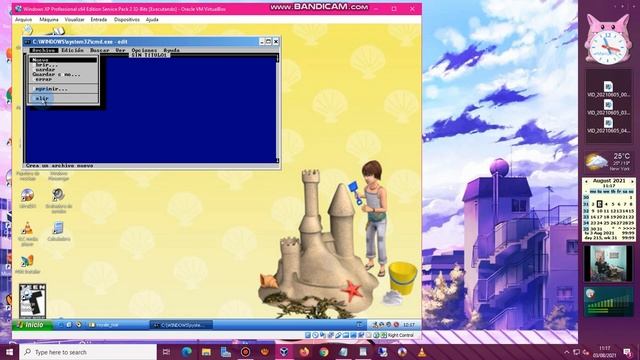The height and width of the screenshot is (360, 640).
Task: Open VLC cone icon on the taskbar
Action: point(422,352)
